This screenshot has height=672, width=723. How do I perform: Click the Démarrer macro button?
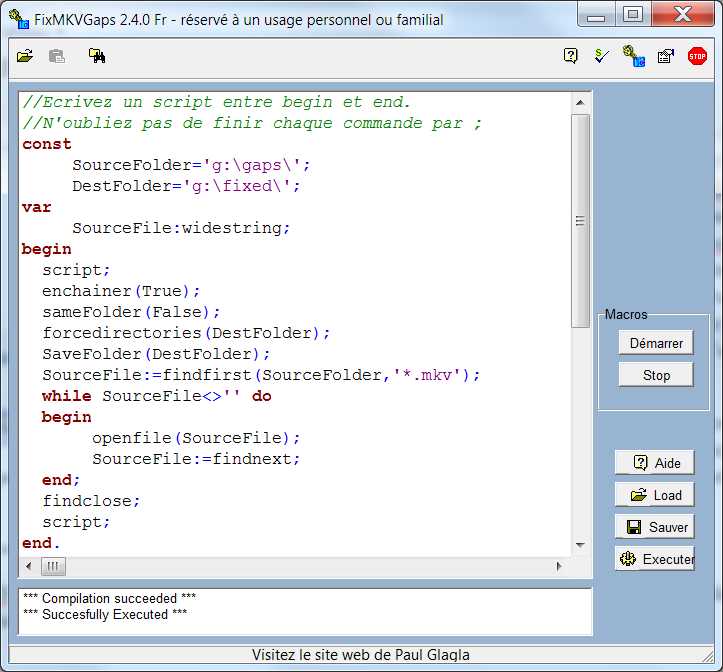(656, 343)
